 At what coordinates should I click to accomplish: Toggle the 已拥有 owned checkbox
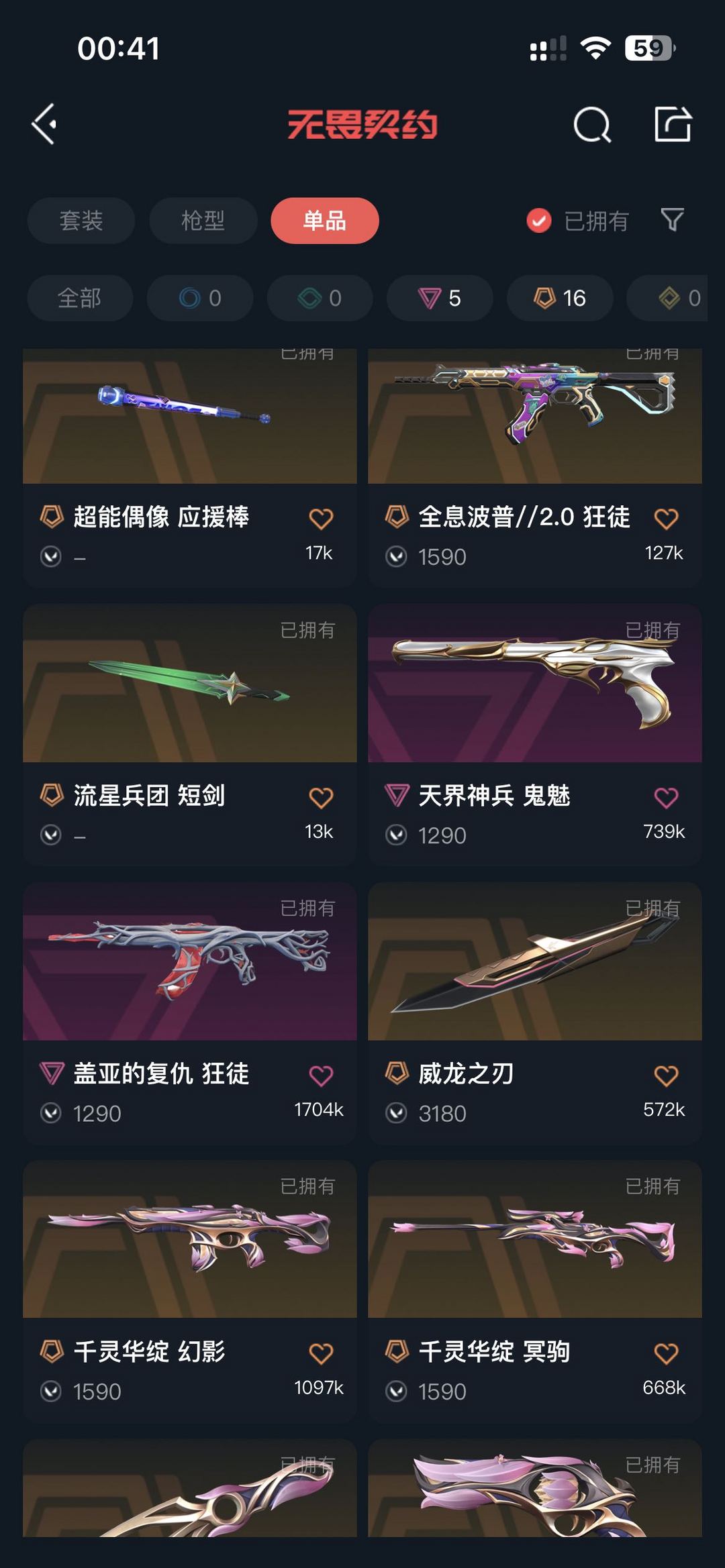539,220
